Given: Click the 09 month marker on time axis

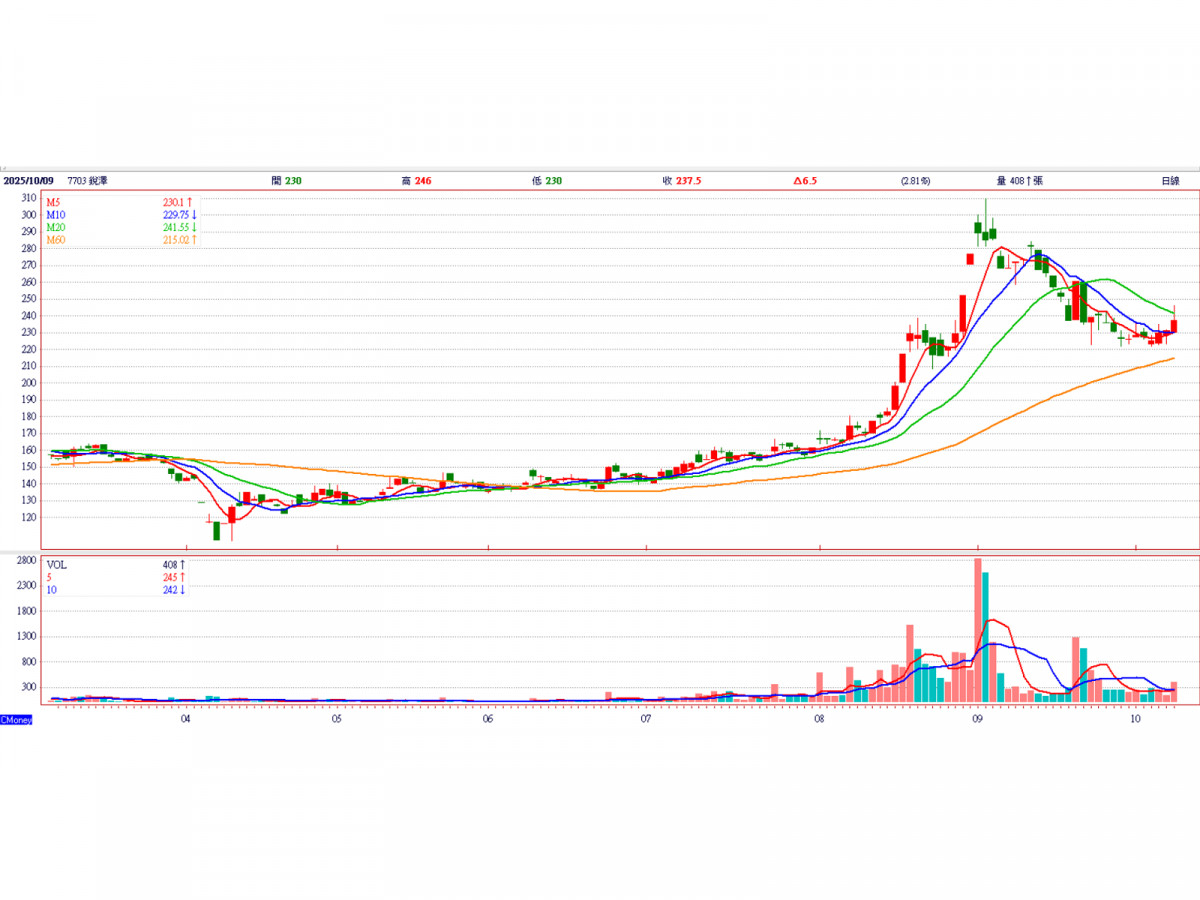Looking at the screenshot, I should pyautogui.click(x=976, y=719).
